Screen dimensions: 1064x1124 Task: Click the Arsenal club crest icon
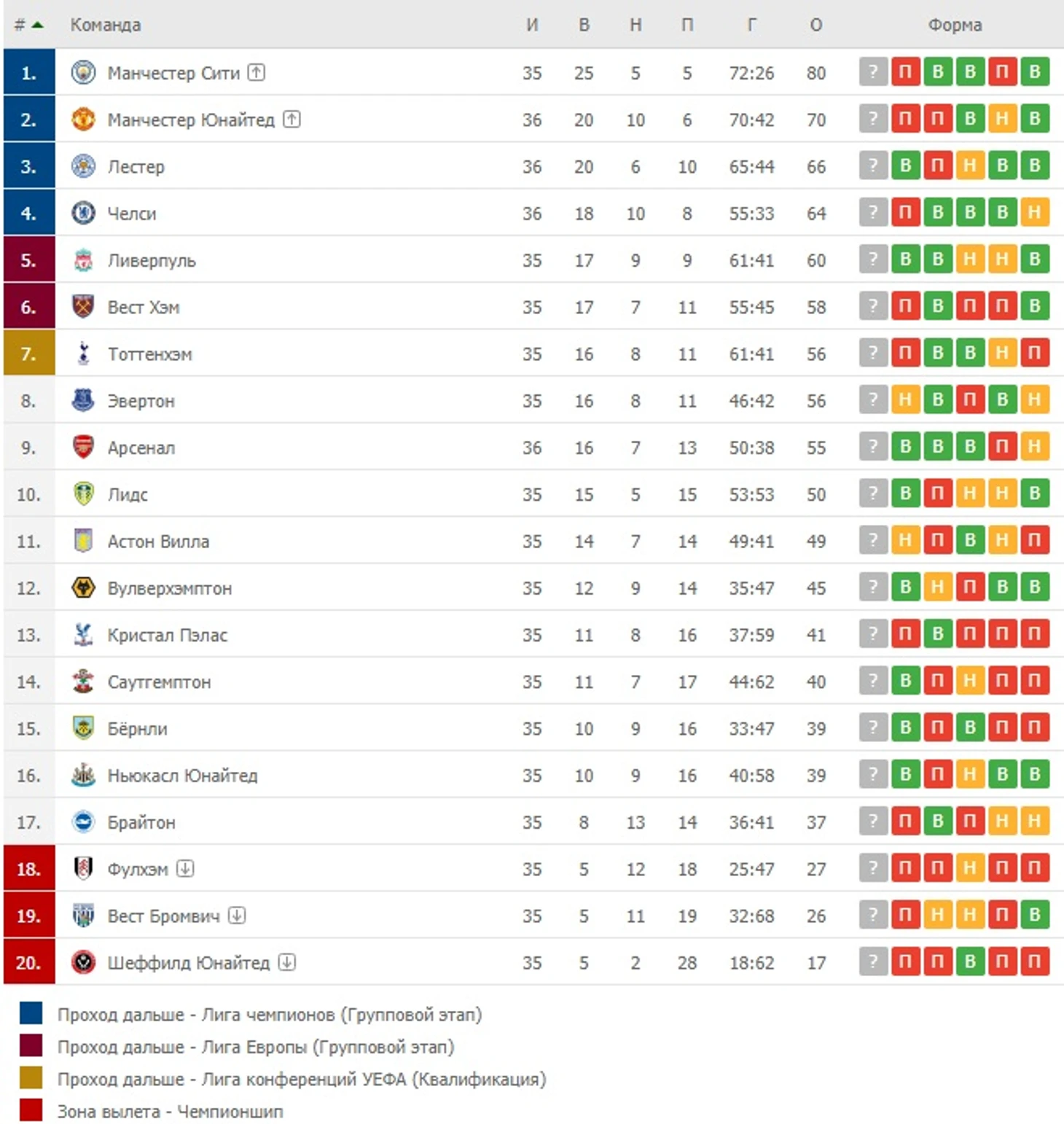tap(83, 447)
